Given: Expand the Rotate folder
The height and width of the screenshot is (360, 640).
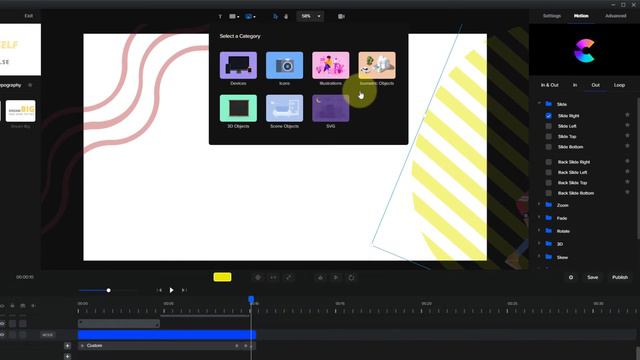Looking at the screenshot, I should [x=539, y=231].
